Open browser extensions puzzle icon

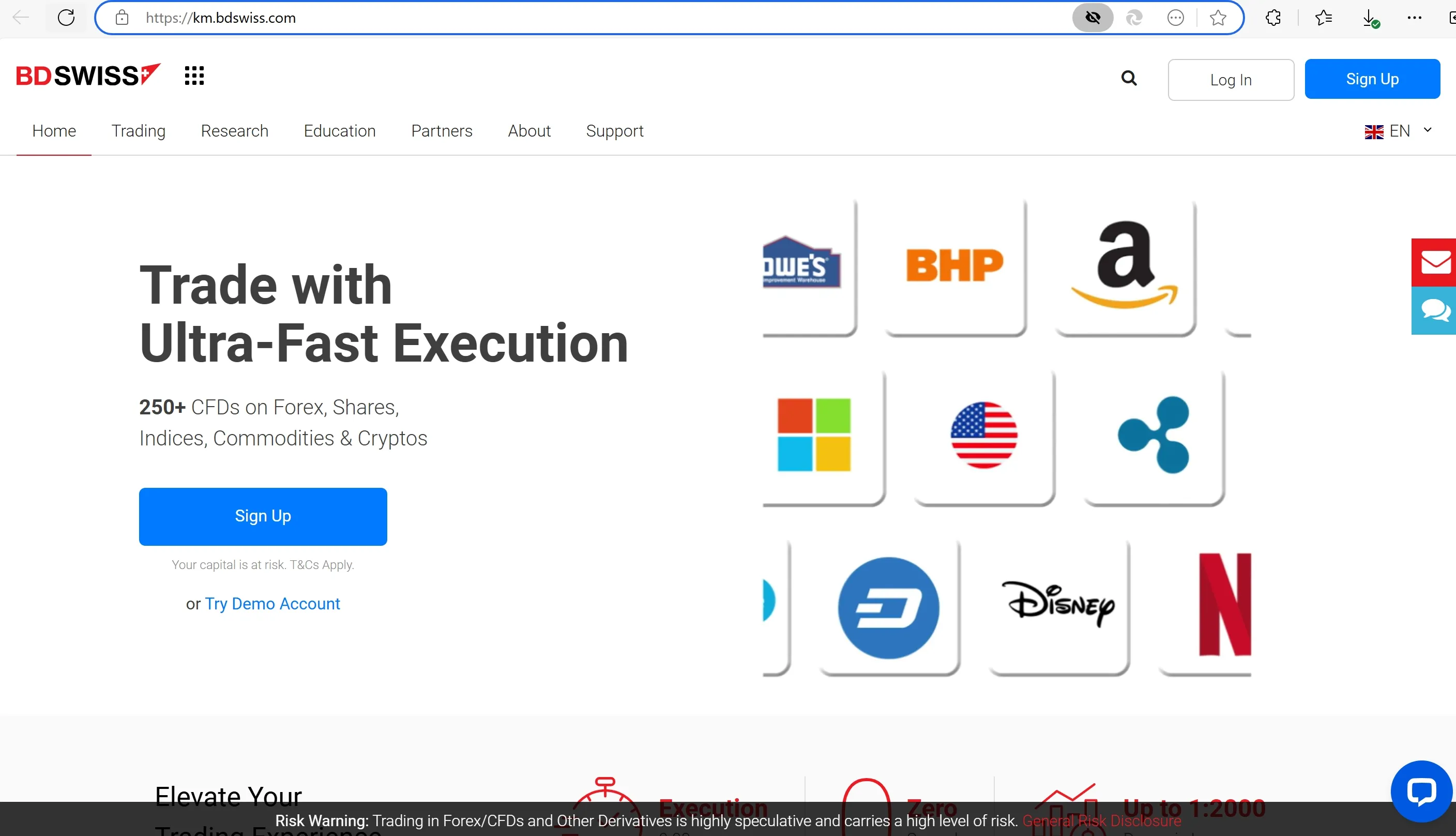1273,18
